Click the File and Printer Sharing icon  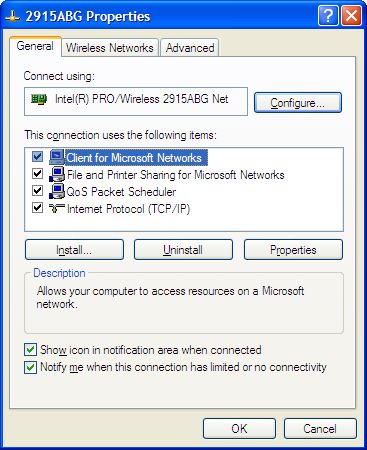click(x=57, y=174)
